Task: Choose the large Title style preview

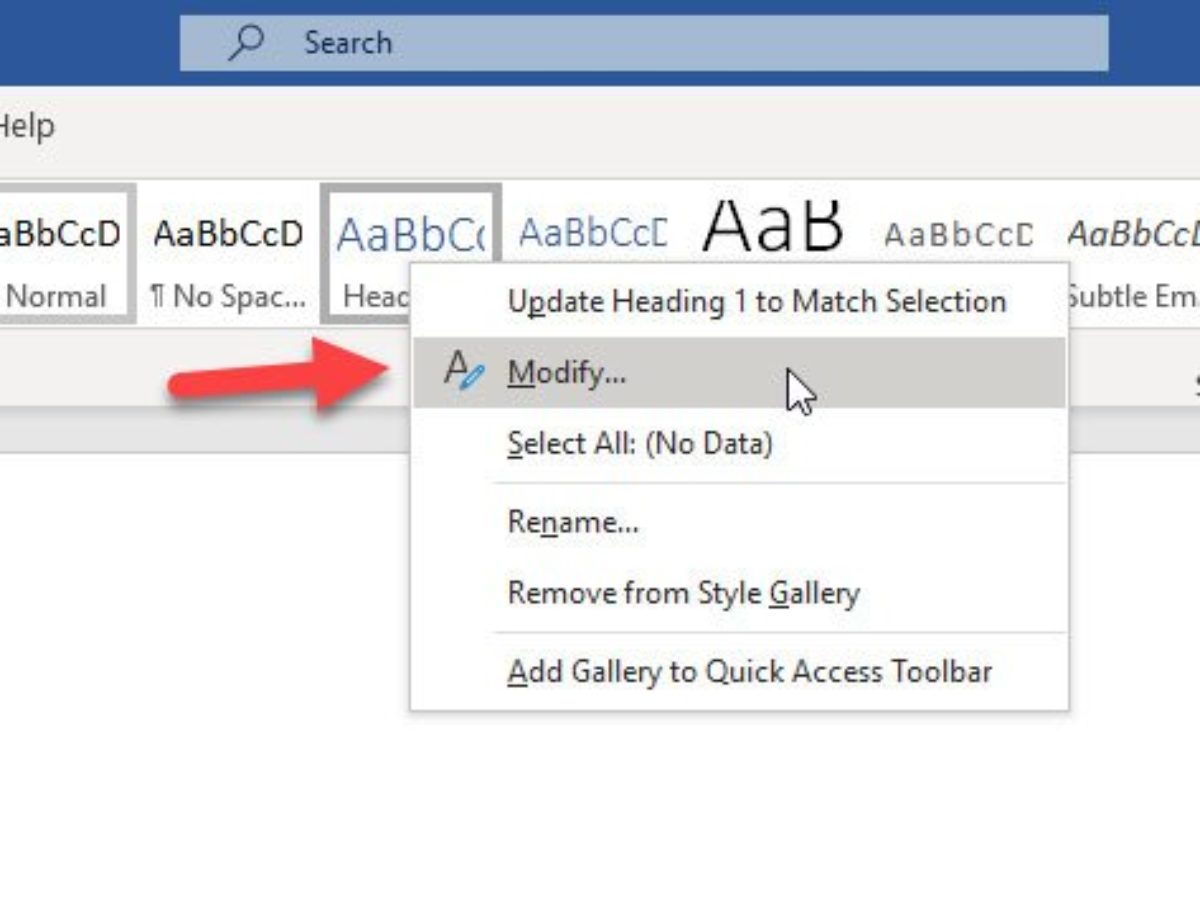Action: [x=772, y=228]
